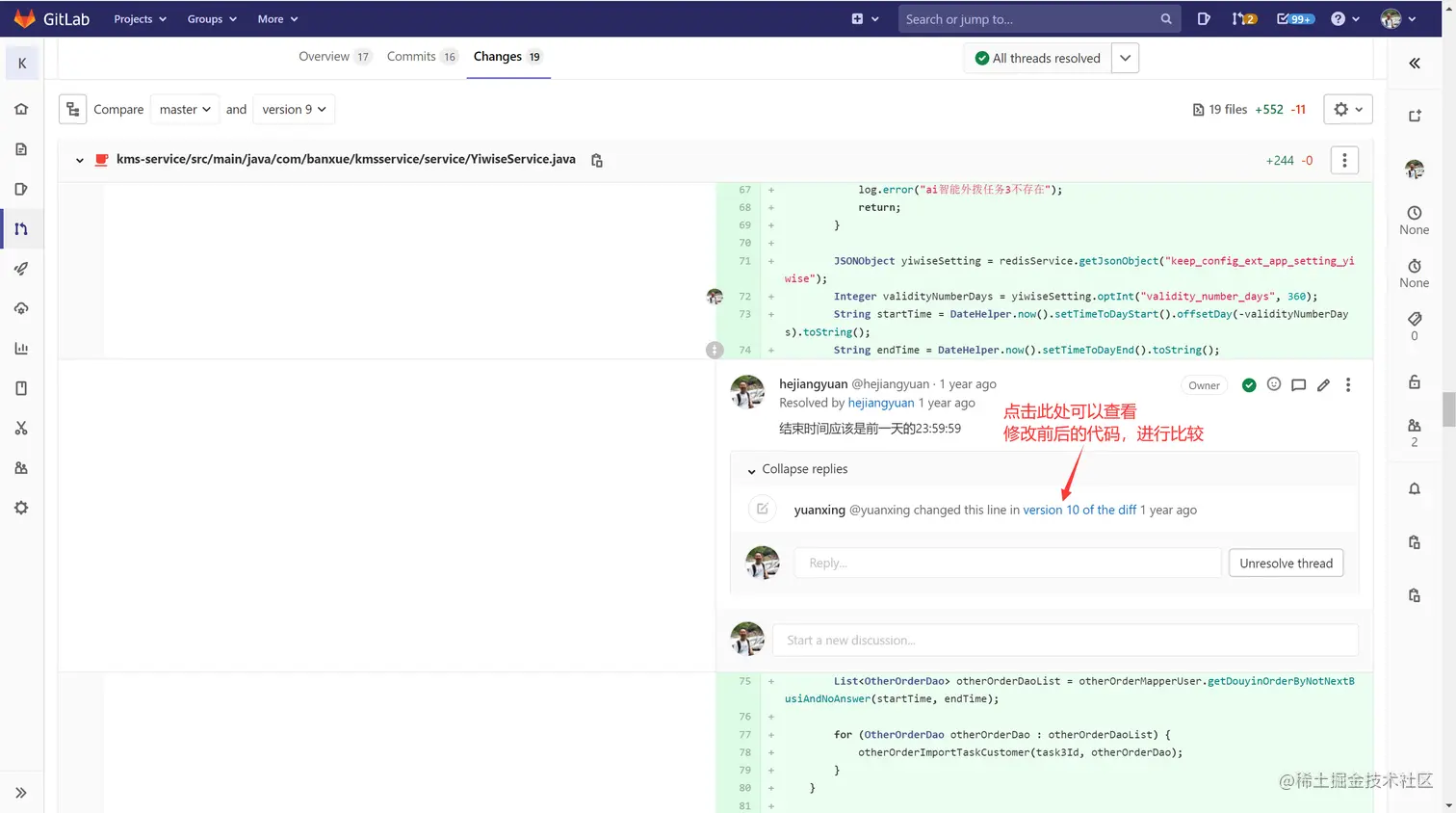Screen dimensions: 1456x813
Task: Open Snippets scissors icon in sidebar
Action: [21, 428]
